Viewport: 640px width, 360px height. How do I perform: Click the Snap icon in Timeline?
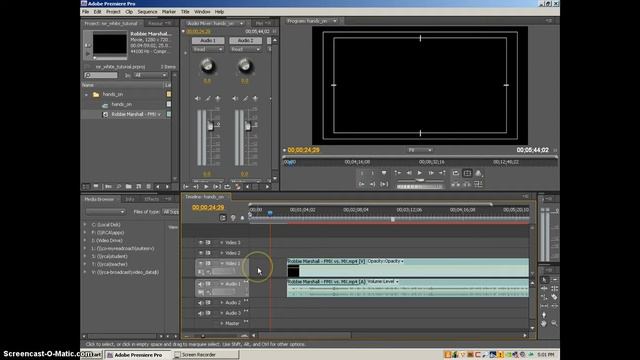[223, 218]
